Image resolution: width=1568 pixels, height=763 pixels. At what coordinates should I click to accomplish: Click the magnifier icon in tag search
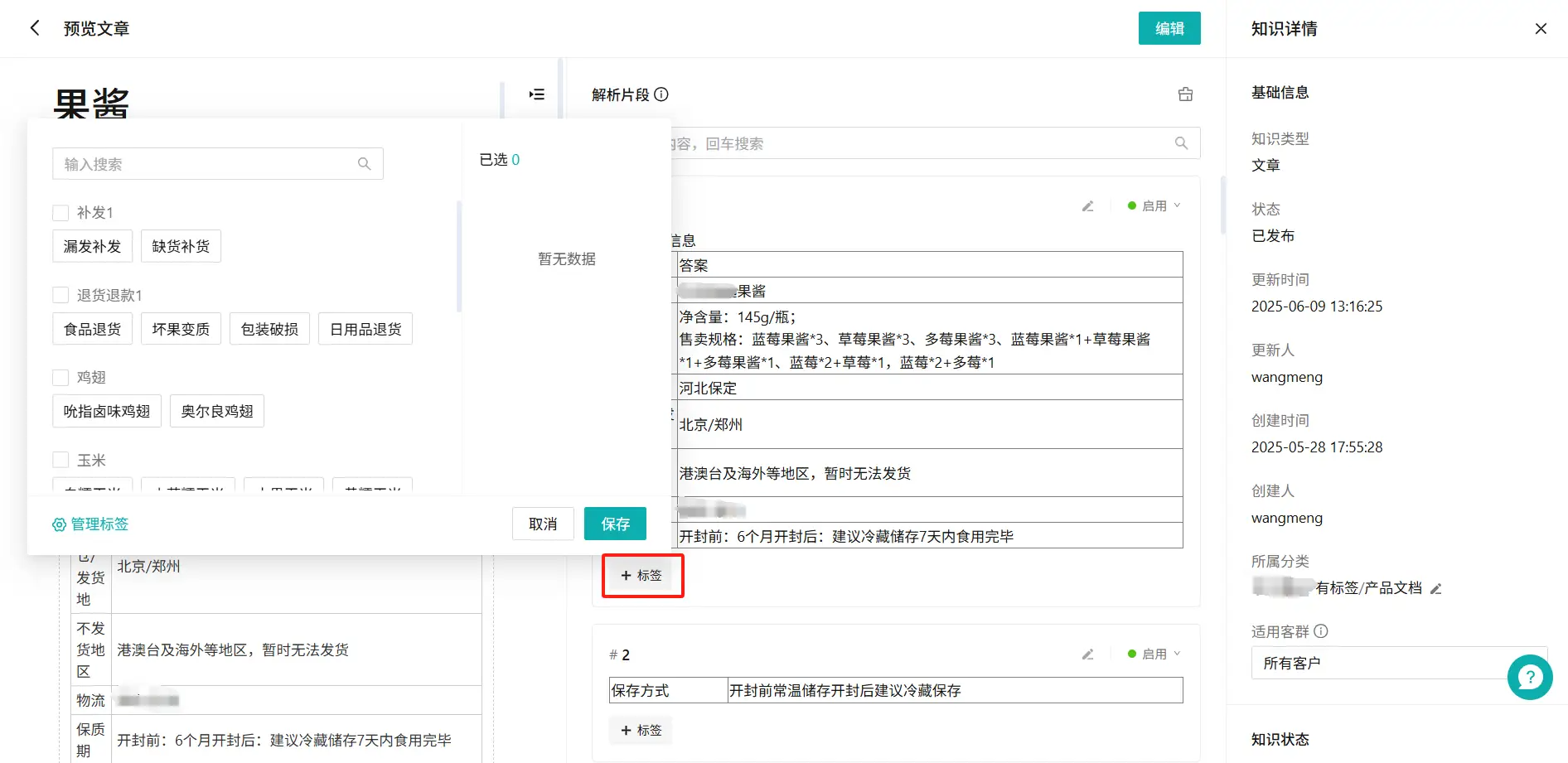[364, 164]
